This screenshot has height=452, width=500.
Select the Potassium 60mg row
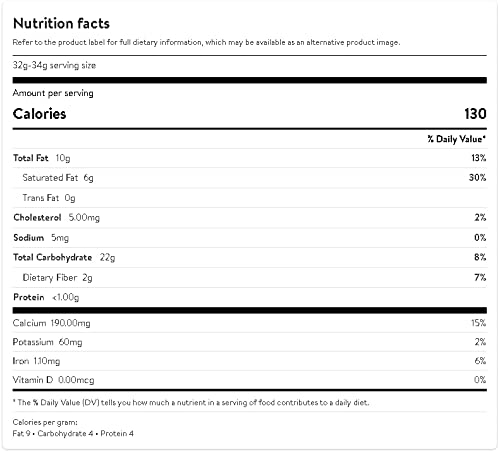pyautogui.click(x=250, y=342)
